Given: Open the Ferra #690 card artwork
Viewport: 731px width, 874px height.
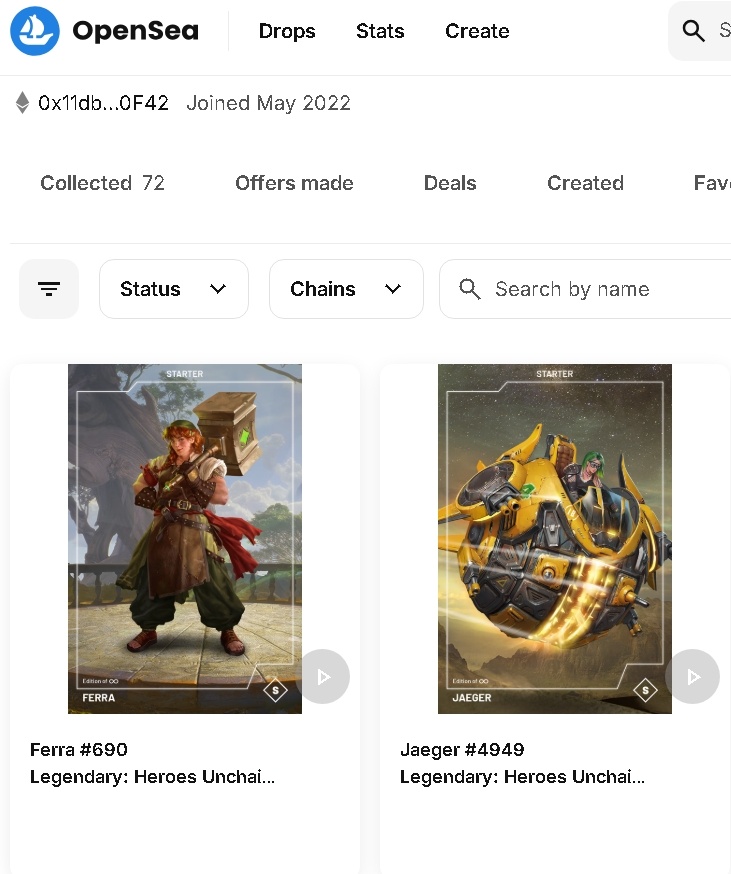Looking at the screenshot, I should coord(185,520).
